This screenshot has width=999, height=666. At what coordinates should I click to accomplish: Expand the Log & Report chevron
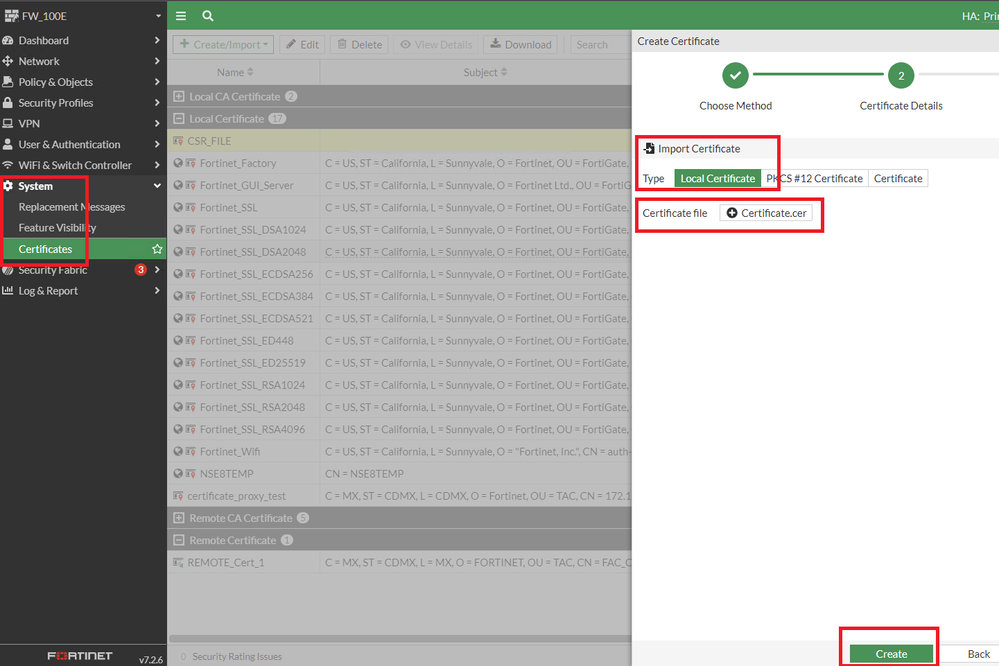[157, 291]
